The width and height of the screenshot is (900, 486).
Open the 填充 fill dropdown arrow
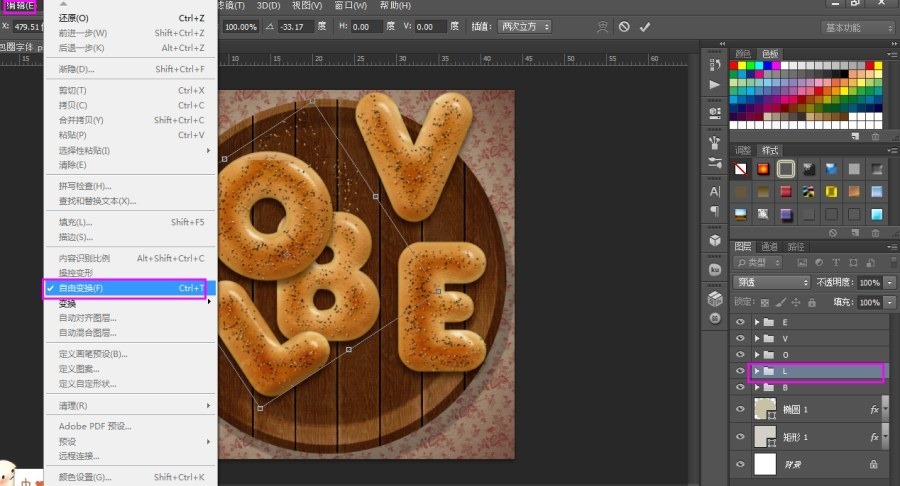pos(890,302)
